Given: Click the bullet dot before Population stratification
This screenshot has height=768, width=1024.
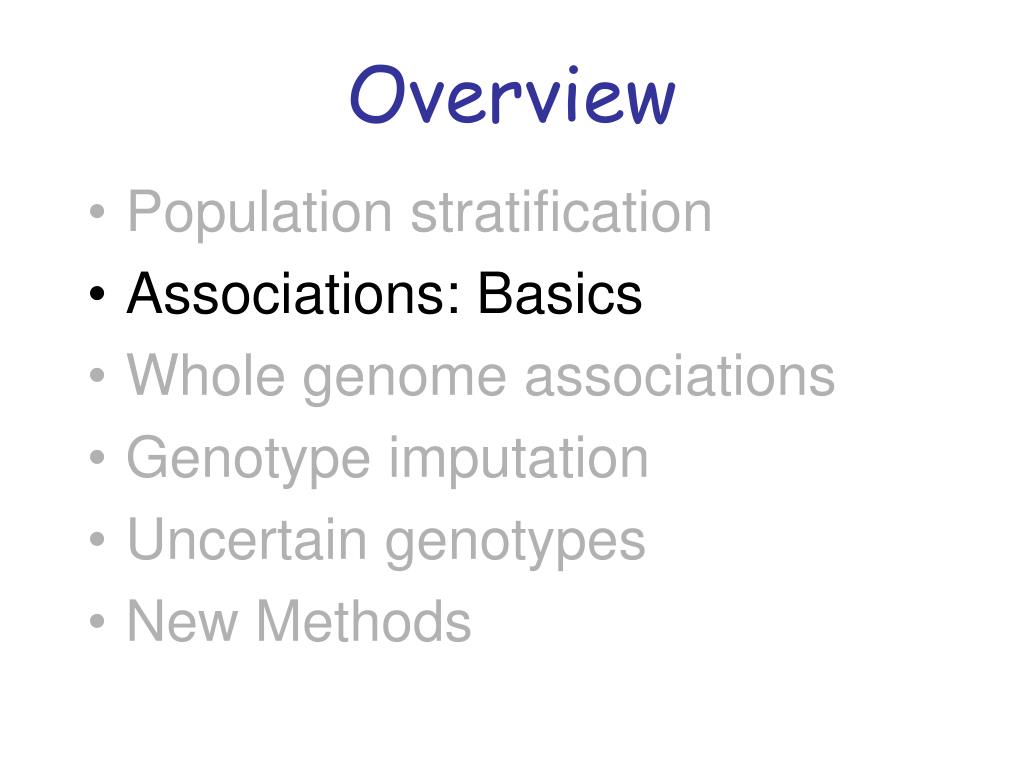Looking at the screenshot, I should click(97, 212).
